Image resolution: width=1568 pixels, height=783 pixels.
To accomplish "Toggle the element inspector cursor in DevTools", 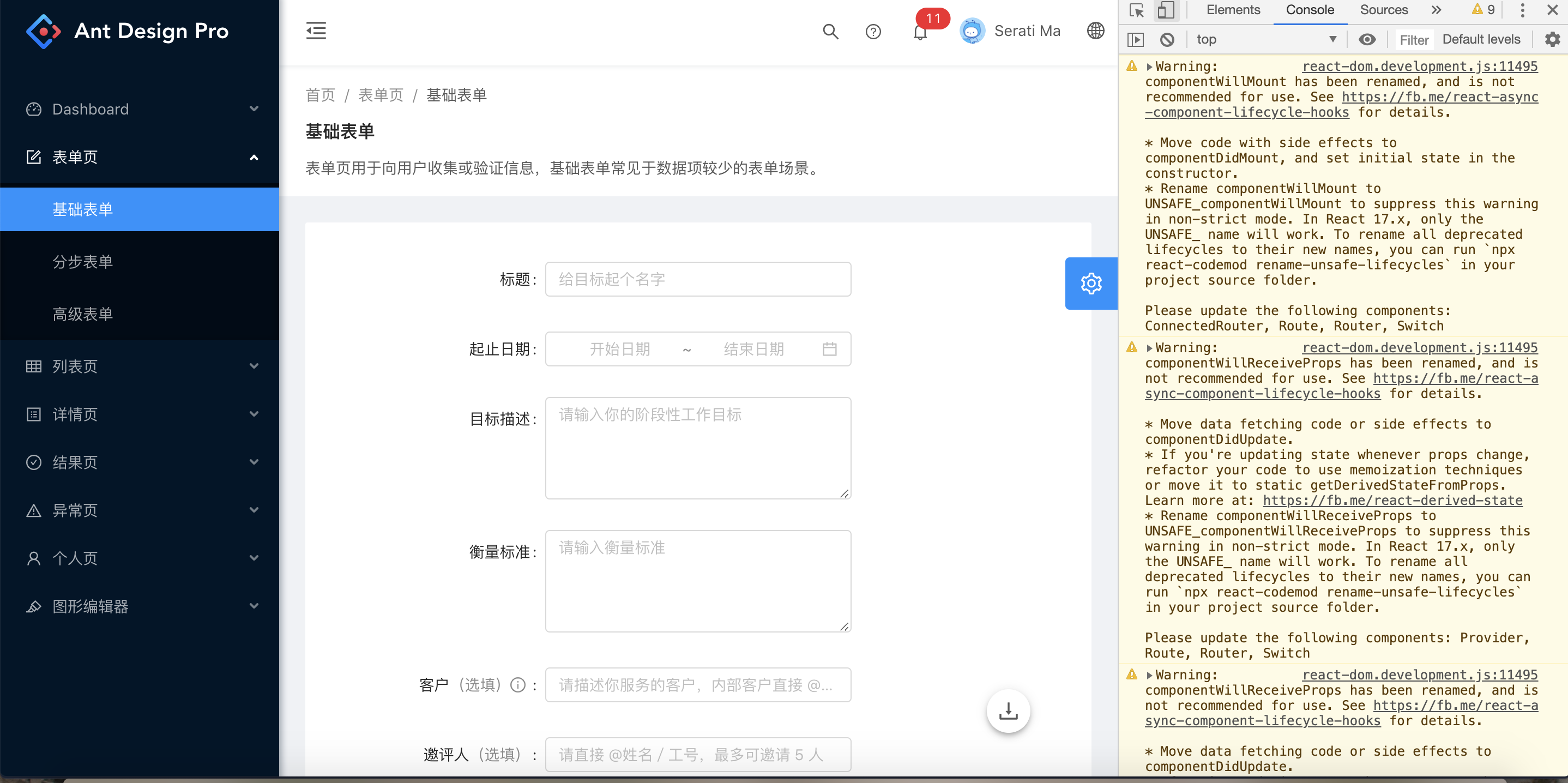I will click(1136, 10).
